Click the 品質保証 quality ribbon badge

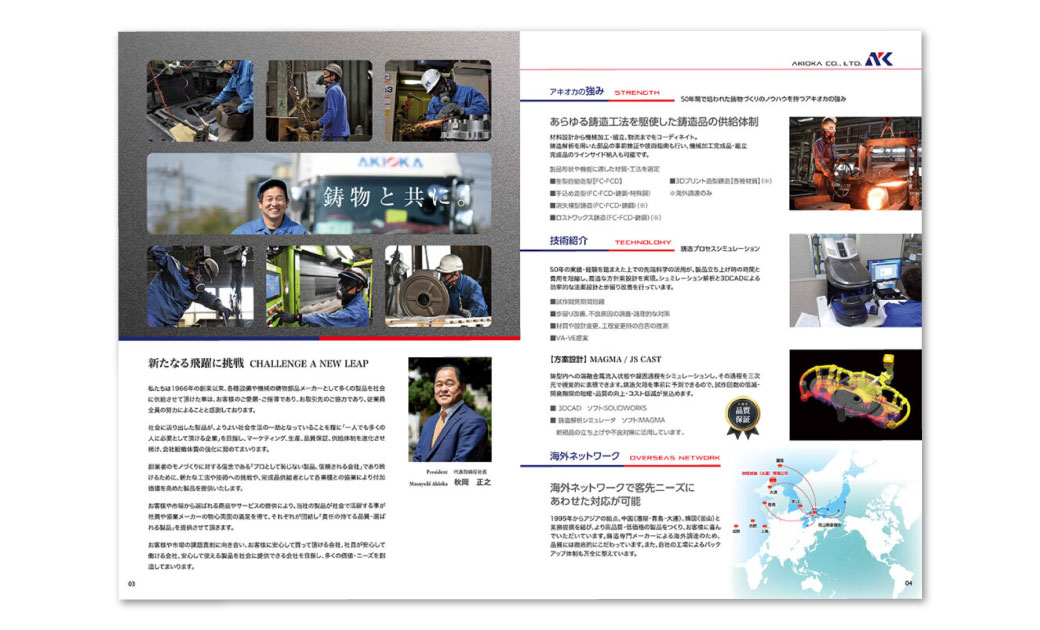click(742, 418)
